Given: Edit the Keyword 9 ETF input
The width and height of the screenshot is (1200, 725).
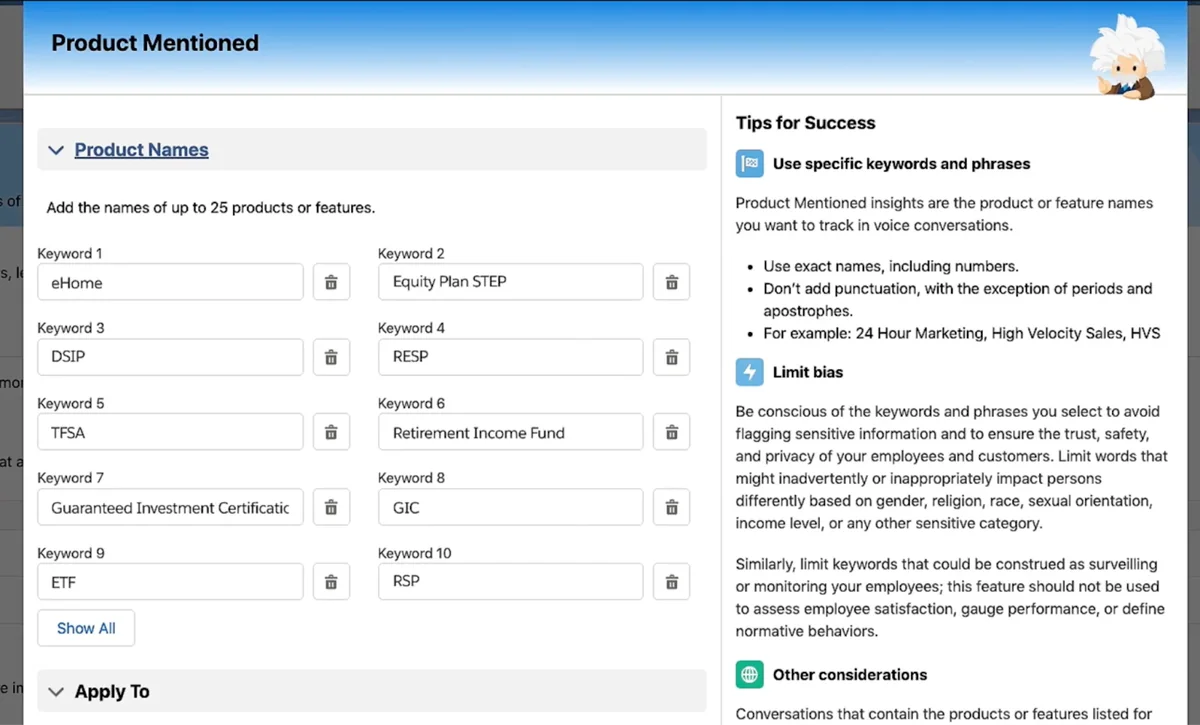Looking at the screenshot, I should [x=170, y=581].
